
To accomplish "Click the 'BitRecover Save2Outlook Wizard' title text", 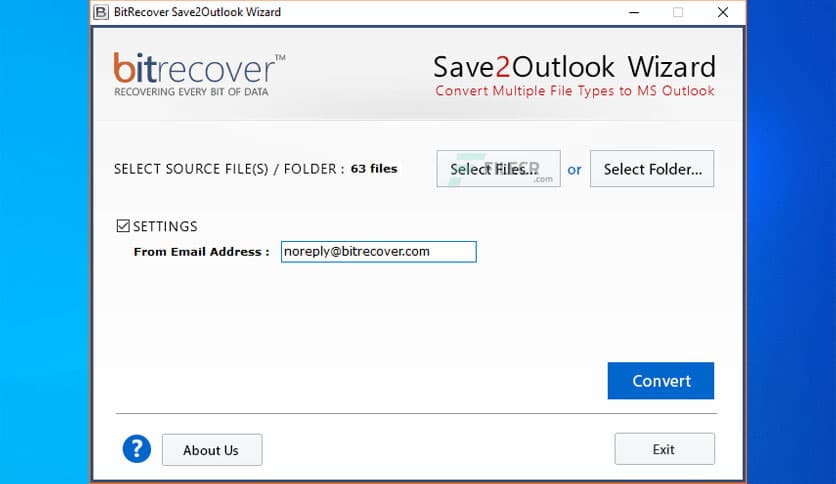I will tap(197, 12).
